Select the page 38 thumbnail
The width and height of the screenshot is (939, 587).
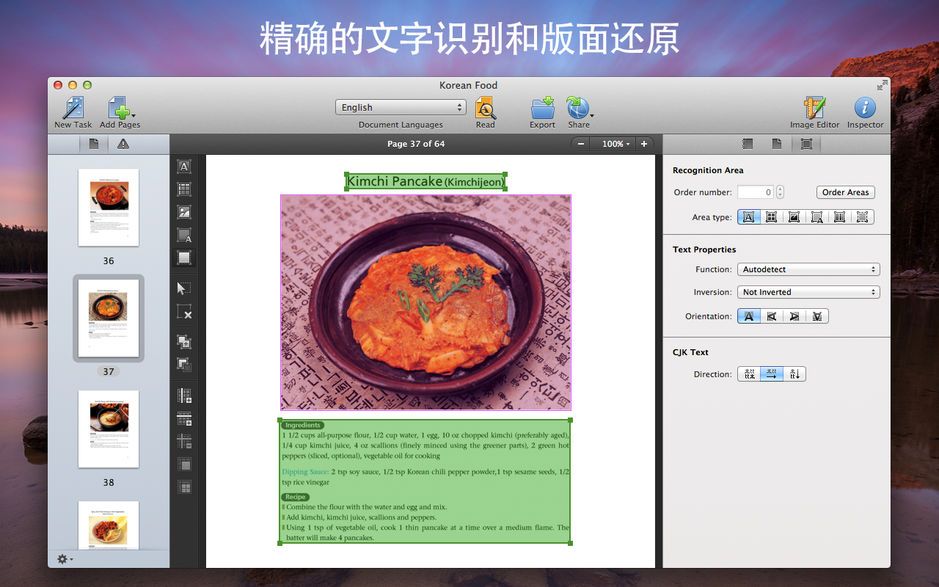[x=108, y=430]
